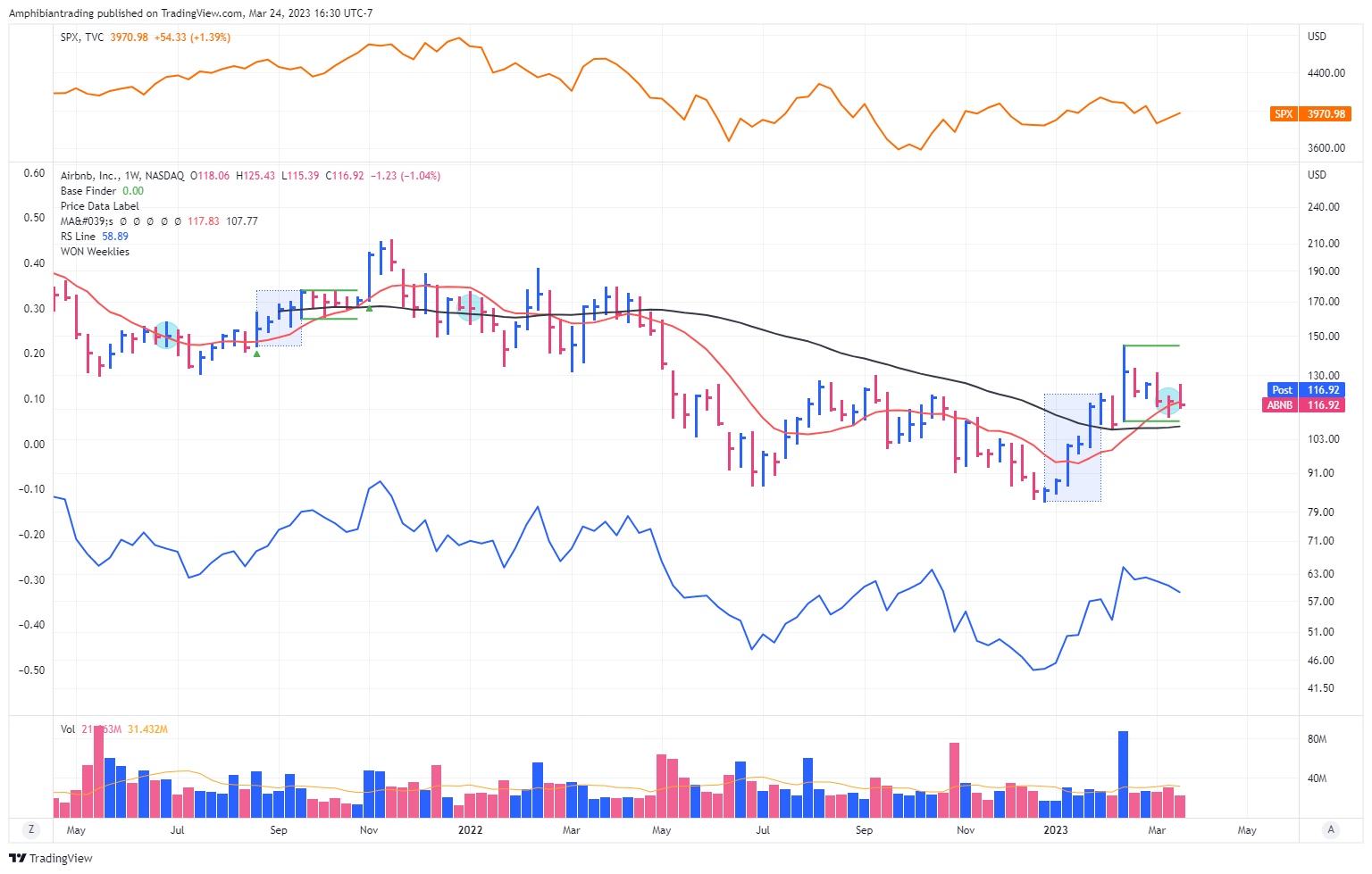This screenshot has width=1372, height=874.
Task: Click the low price L115.39
Action: click(300, 176)
